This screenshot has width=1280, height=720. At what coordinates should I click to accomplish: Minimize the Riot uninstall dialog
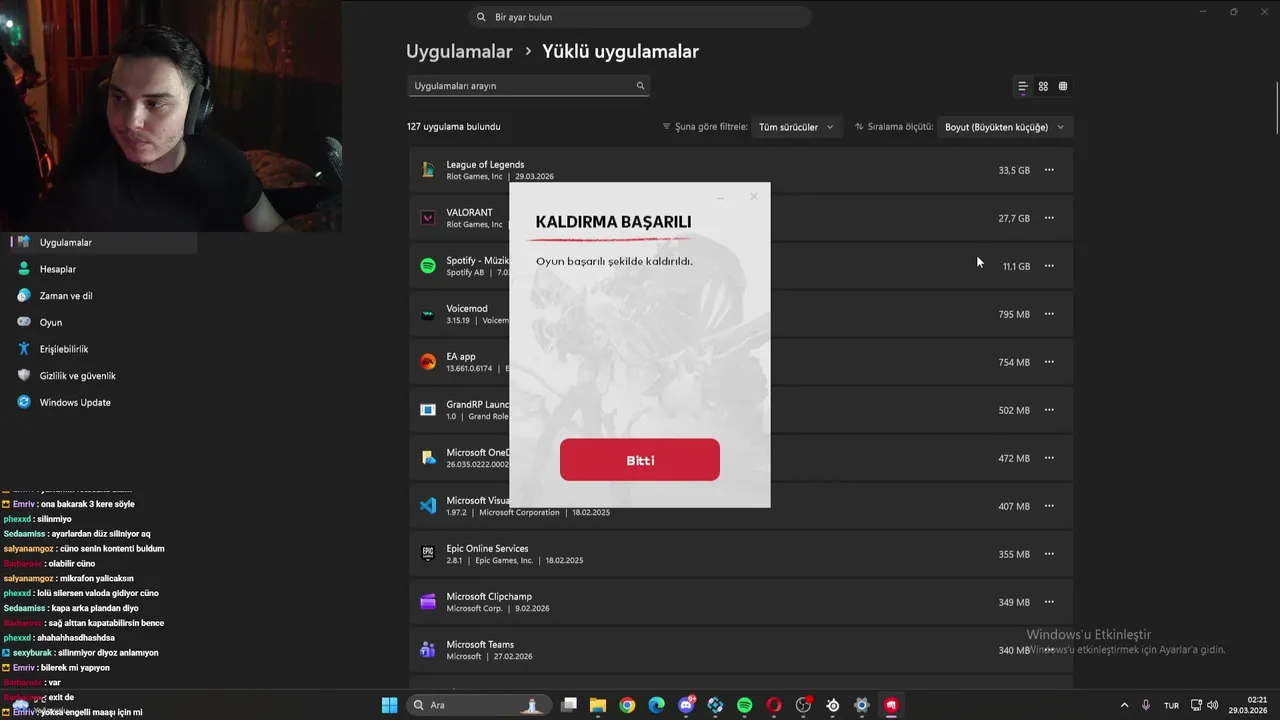(x=721, y=197)
